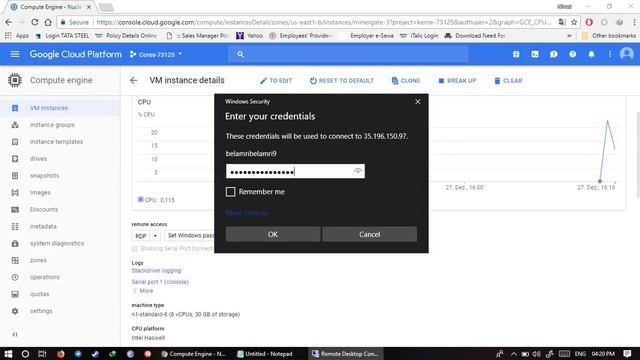Image resolution: width=640 pixels, height=360 pixels.
Task: Open system diagnostics in sidebar
Action: click(x=60, y=243)
